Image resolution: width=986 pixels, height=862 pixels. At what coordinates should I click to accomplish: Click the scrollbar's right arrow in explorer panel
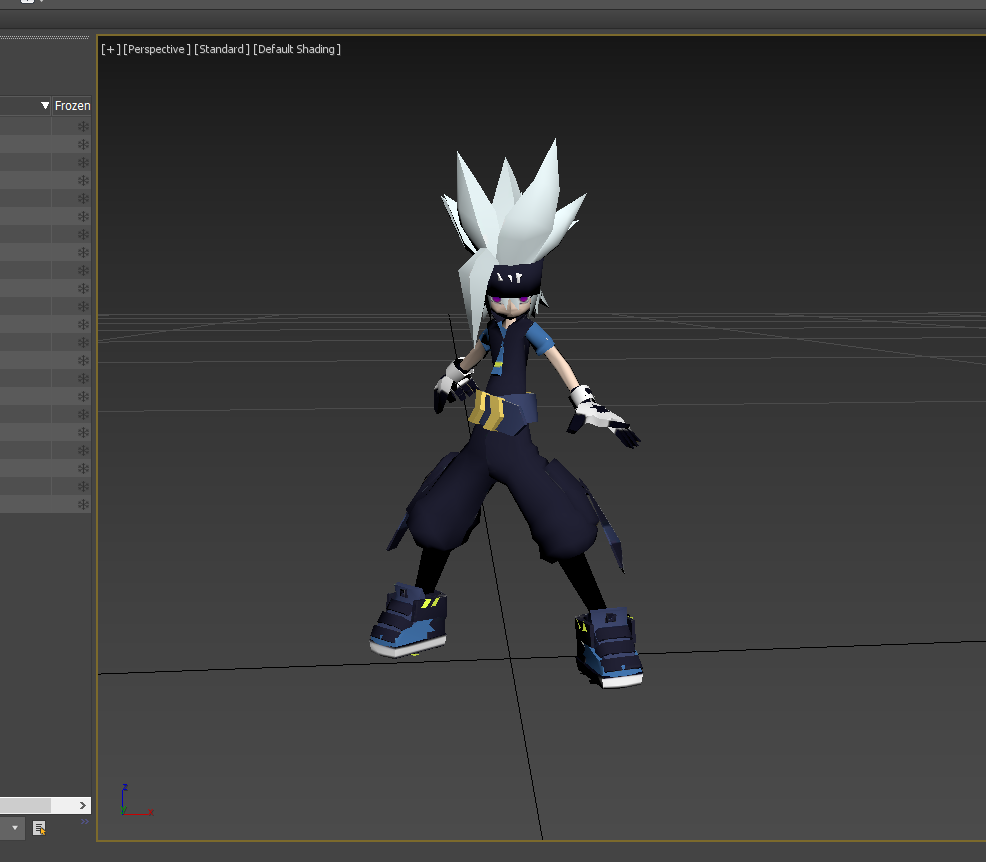click(x=84, y=805)
